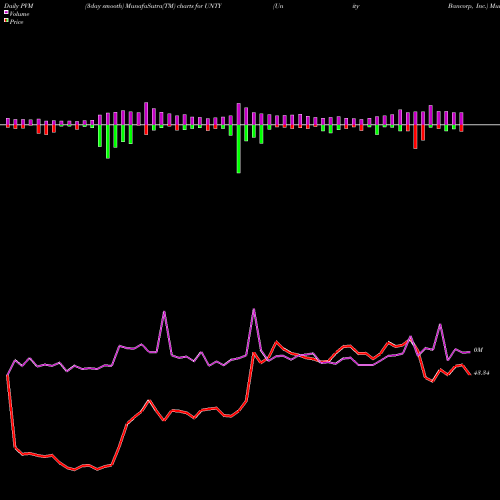This screenshot has height=500, width=500.
Task: Select the Volume legend label
Action: point(19,14)
